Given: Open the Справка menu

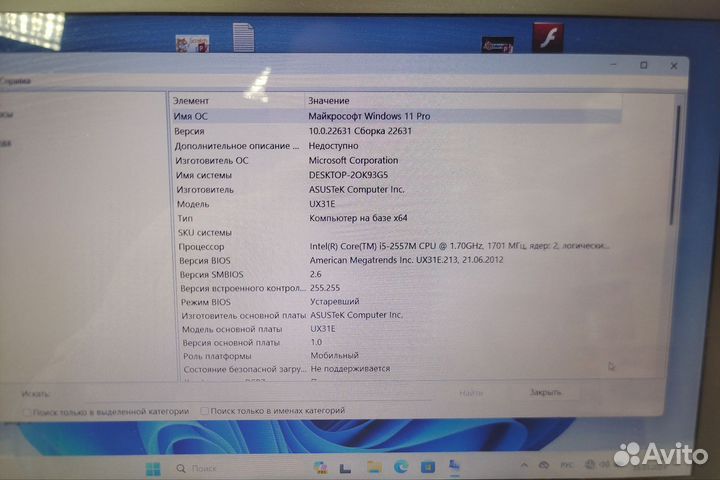Looking at the screenshot, I should pos(15,81).
